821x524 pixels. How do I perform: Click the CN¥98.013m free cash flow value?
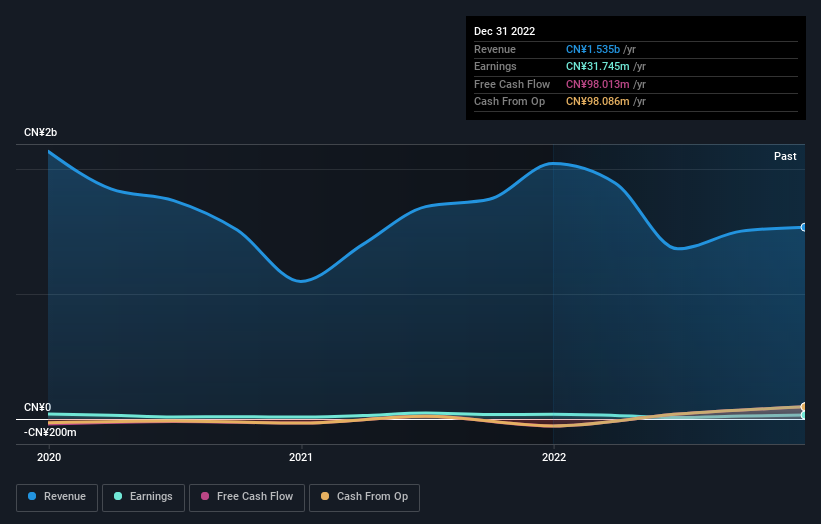(597, 84)
